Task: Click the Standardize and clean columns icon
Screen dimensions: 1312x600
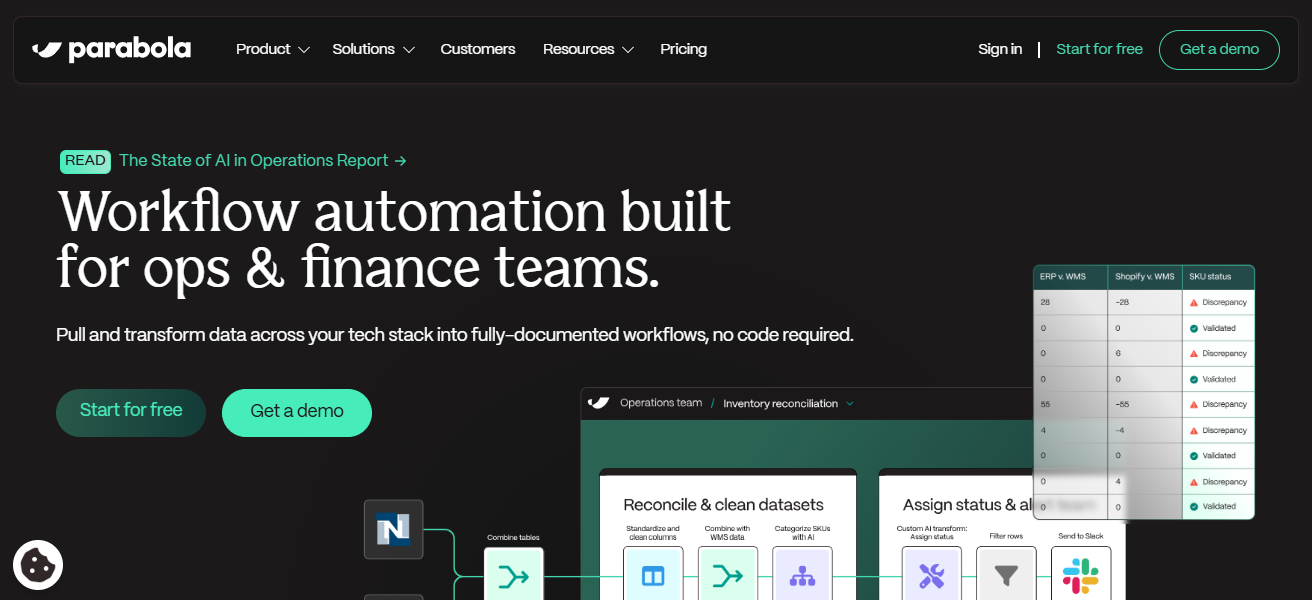Action: click(653, 575)
